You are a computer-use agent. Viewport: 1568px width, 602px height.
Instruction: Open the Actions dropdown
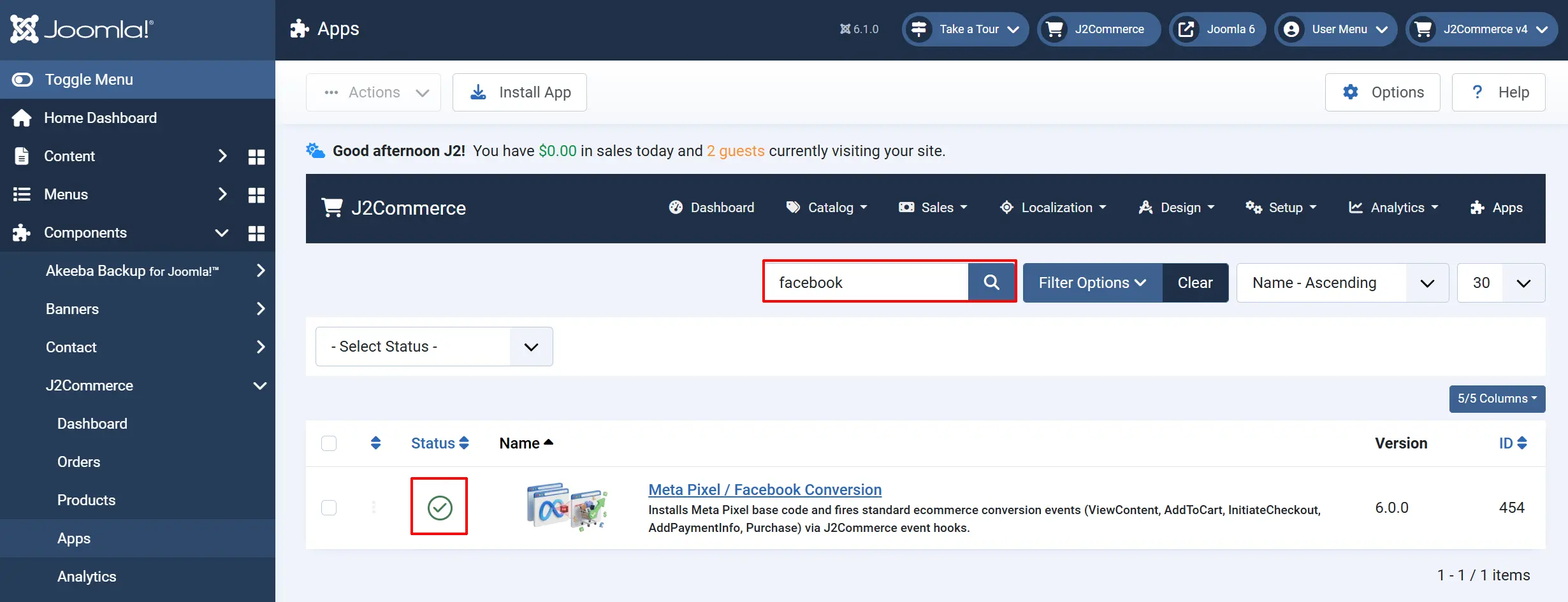click(x=374, y=92)
